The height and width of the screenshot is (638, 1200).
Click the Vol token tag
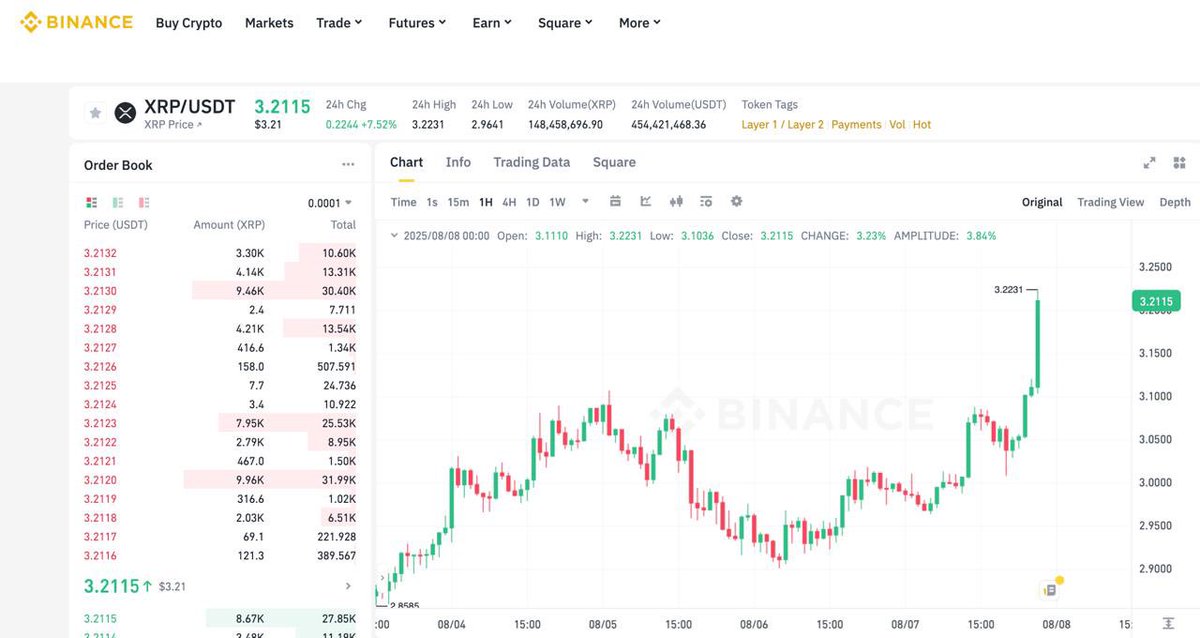pos(897,125)
